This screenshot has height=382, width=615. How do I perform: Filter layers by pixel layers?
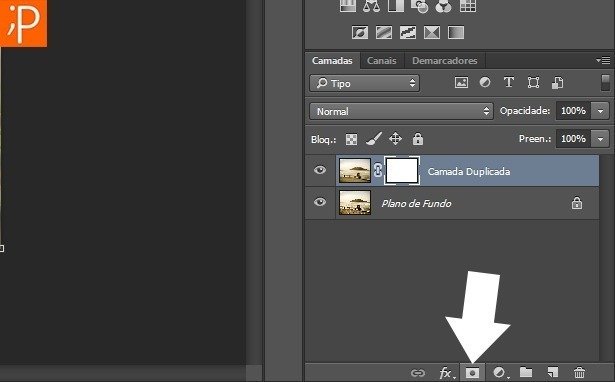point(461,82)
